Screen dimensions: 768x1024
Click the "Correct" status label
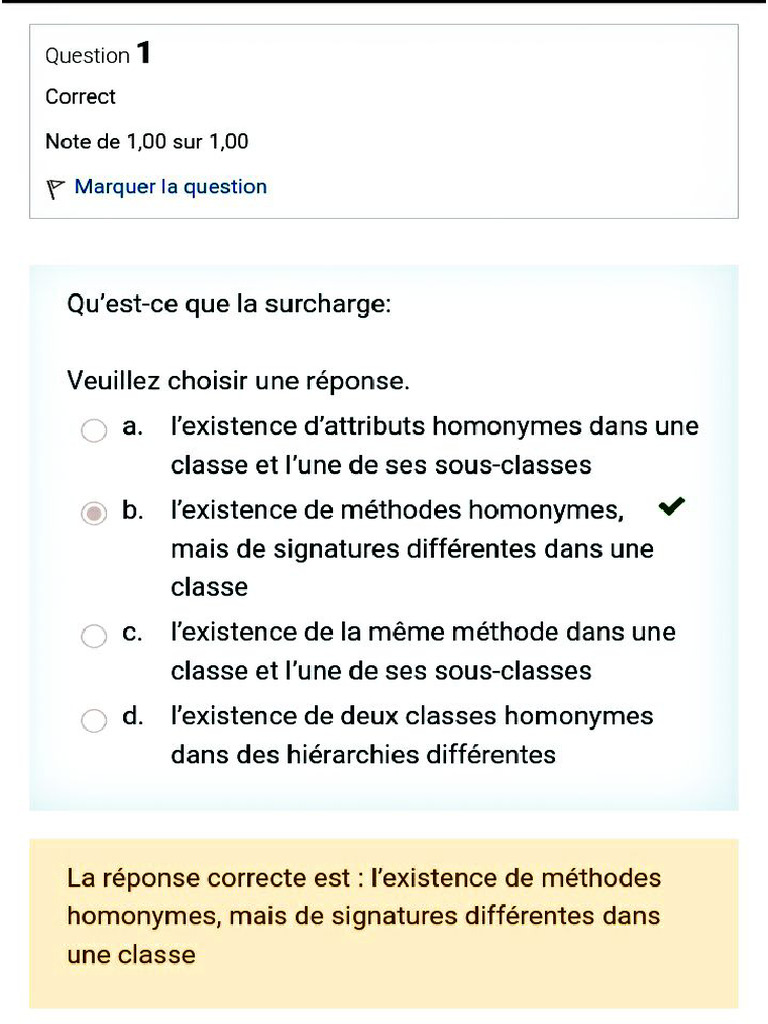(x=80, y=97)
